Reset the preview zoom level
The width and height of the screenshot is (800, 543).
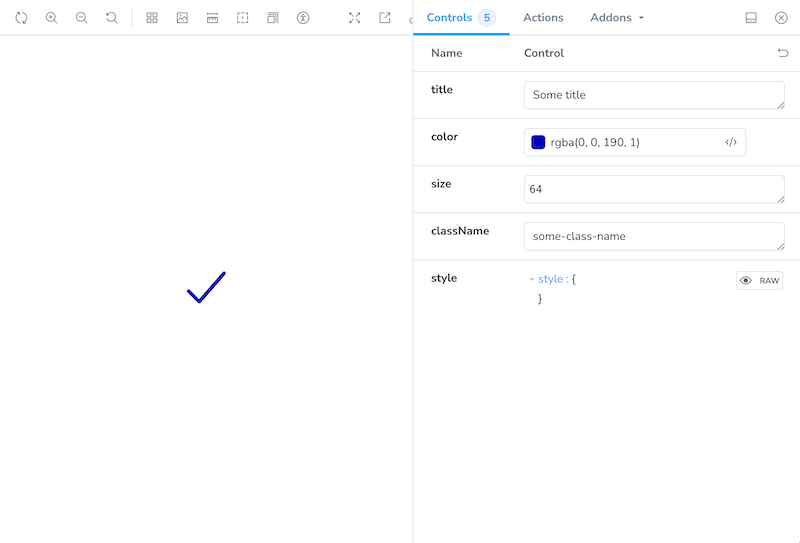pyautogui.click(x=112, y=18)
